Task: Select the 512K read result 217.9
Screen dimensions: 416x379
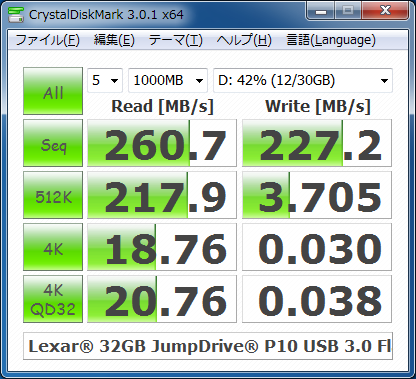Action: [x=162, y=195]
